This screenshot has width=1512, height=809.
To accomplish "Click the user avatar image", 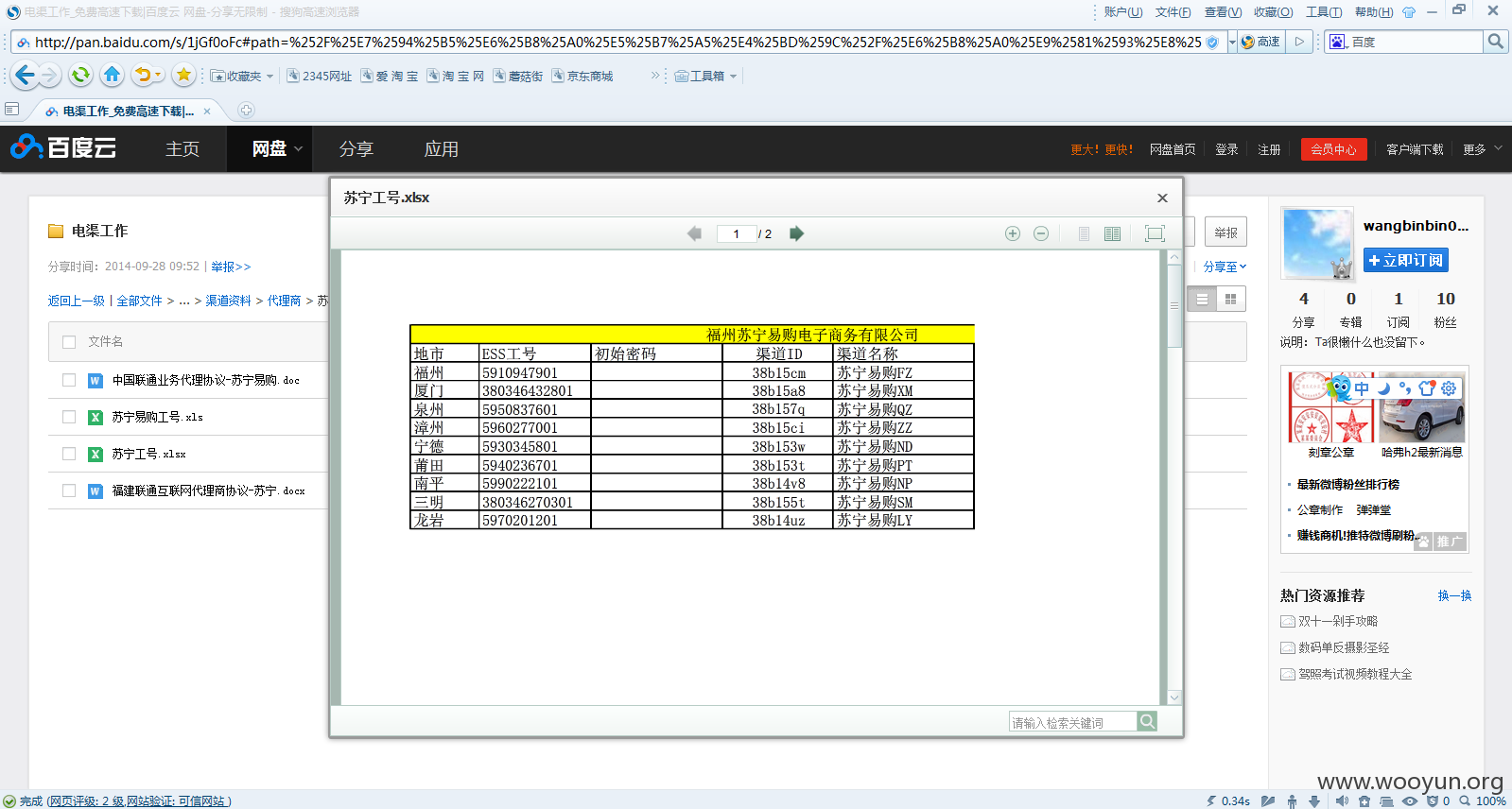I will 1316,243.
